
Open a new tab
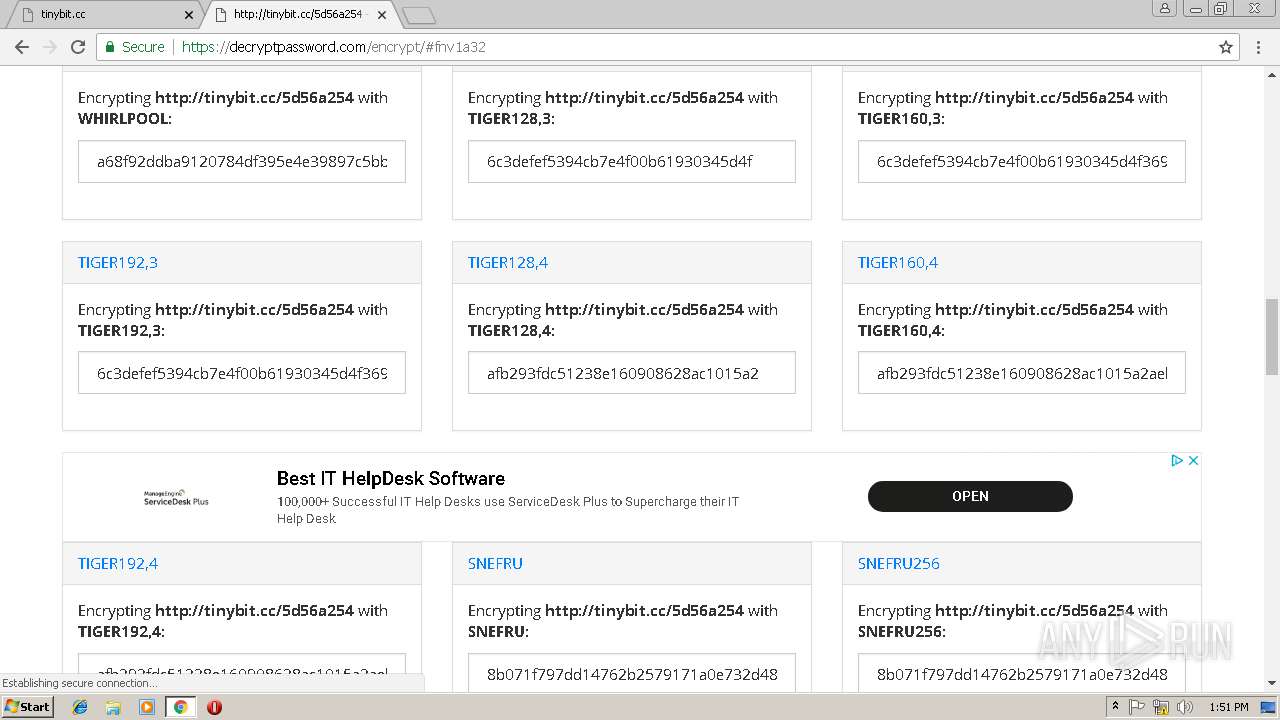coord(418,15)
